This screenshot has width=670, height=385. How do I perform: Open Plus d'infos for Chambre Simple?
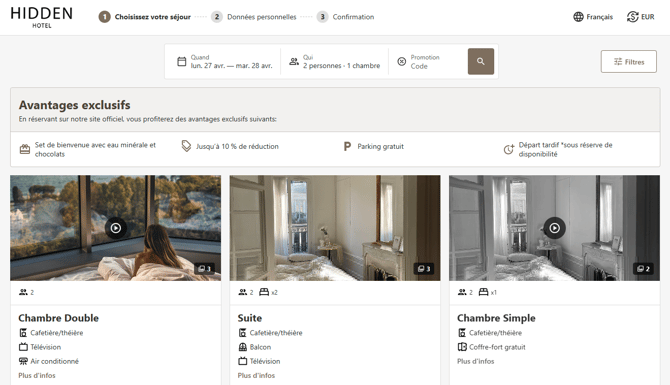[x=476, y=361]
